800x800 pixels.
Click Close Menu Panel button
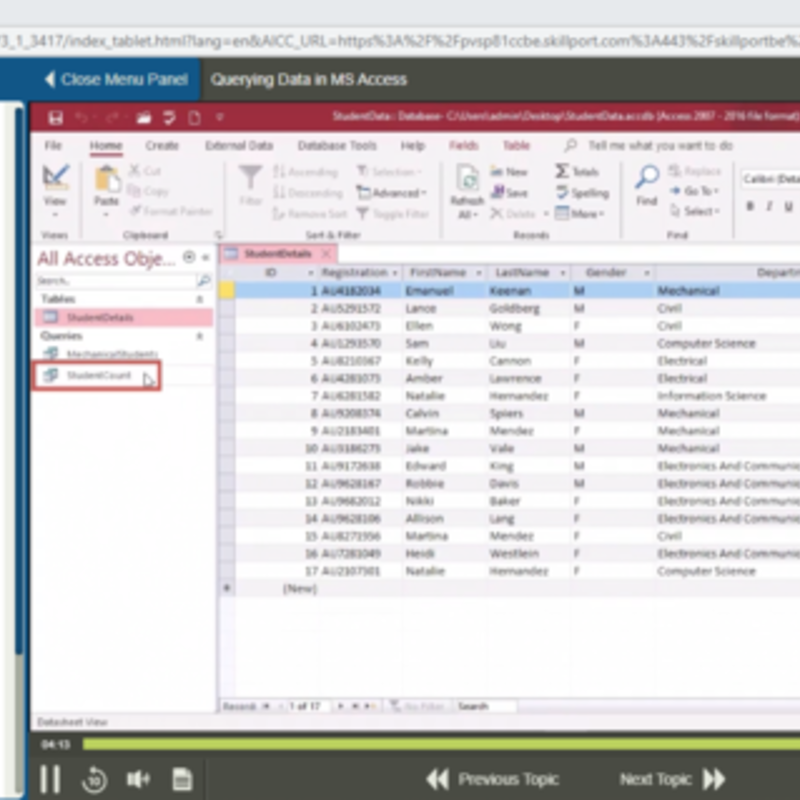point(116,80)
